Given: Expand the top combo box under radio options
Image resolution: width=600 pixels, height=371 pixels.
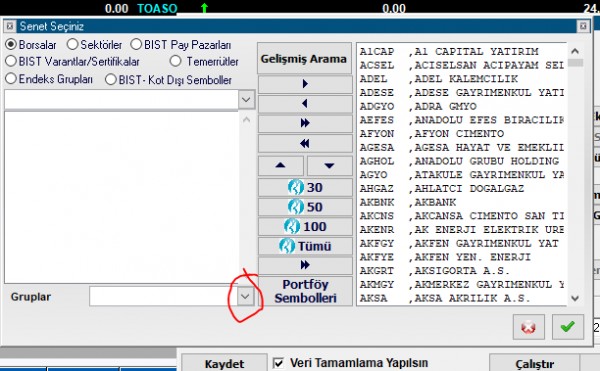Looking at the screenshot, I should tap(246, 100).
